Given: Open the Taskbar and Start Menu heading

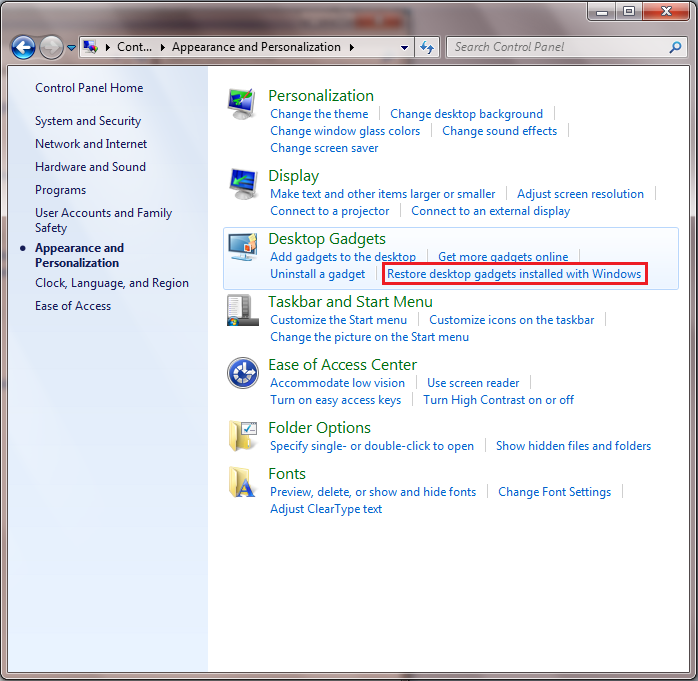Looking at the screenshot, I should (350, 302).
